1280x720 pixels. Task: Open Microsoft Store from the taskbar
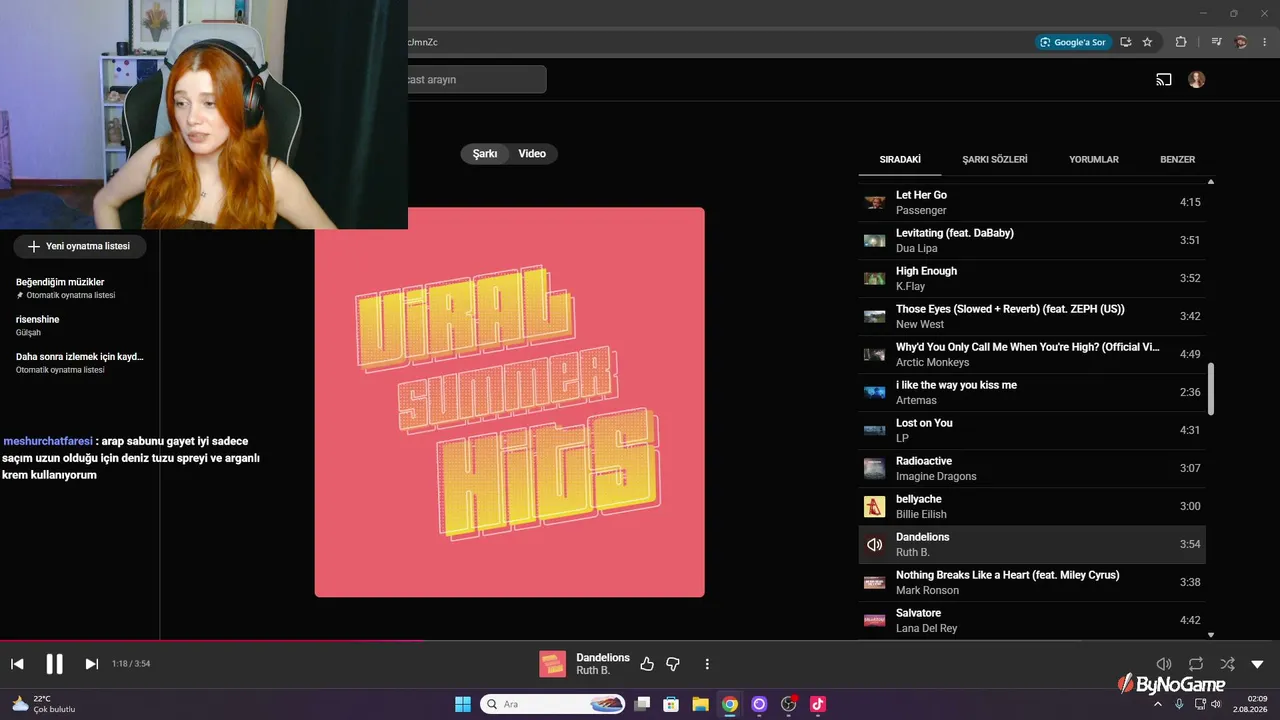(x=672, y=704)
